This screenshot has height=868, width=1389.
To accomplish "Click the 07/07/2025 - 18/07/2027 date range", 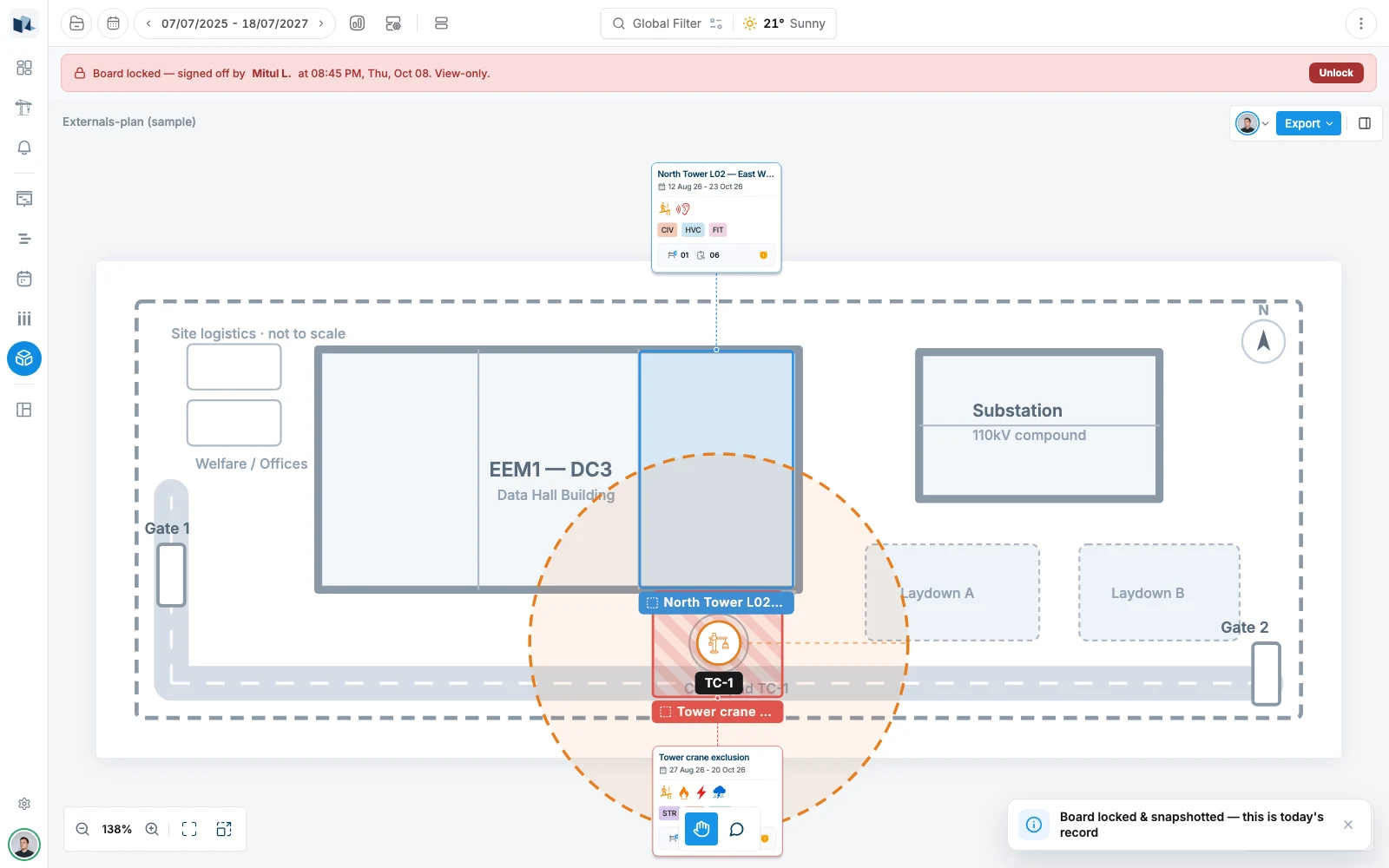I will 234,23.
